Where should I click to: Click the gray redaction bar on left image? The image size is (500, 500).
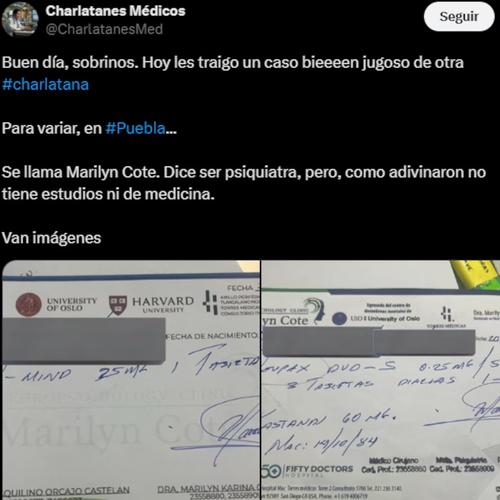click(84, 340)
